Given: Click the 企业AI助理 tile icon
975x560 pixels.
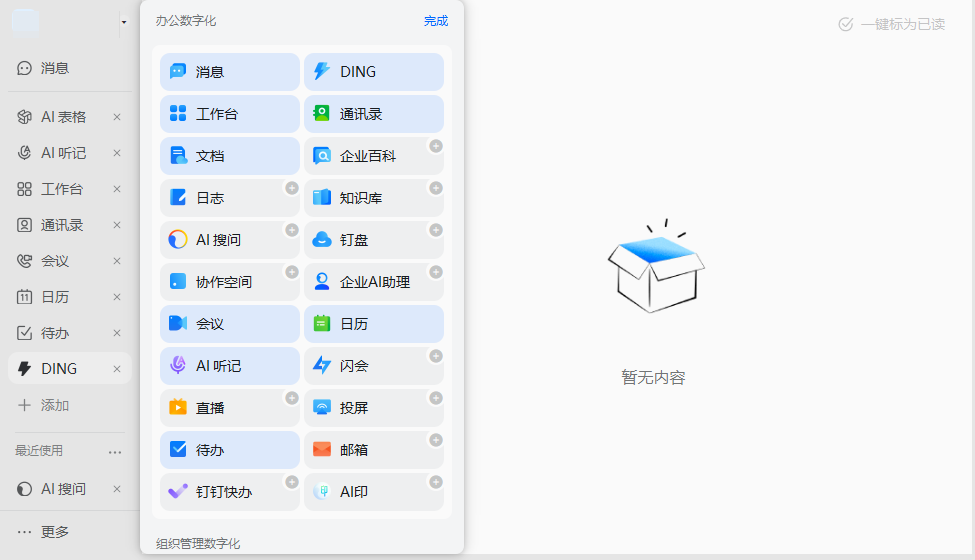Looking at the screenshot, I should pyautogui.click(x=321, y=282).
